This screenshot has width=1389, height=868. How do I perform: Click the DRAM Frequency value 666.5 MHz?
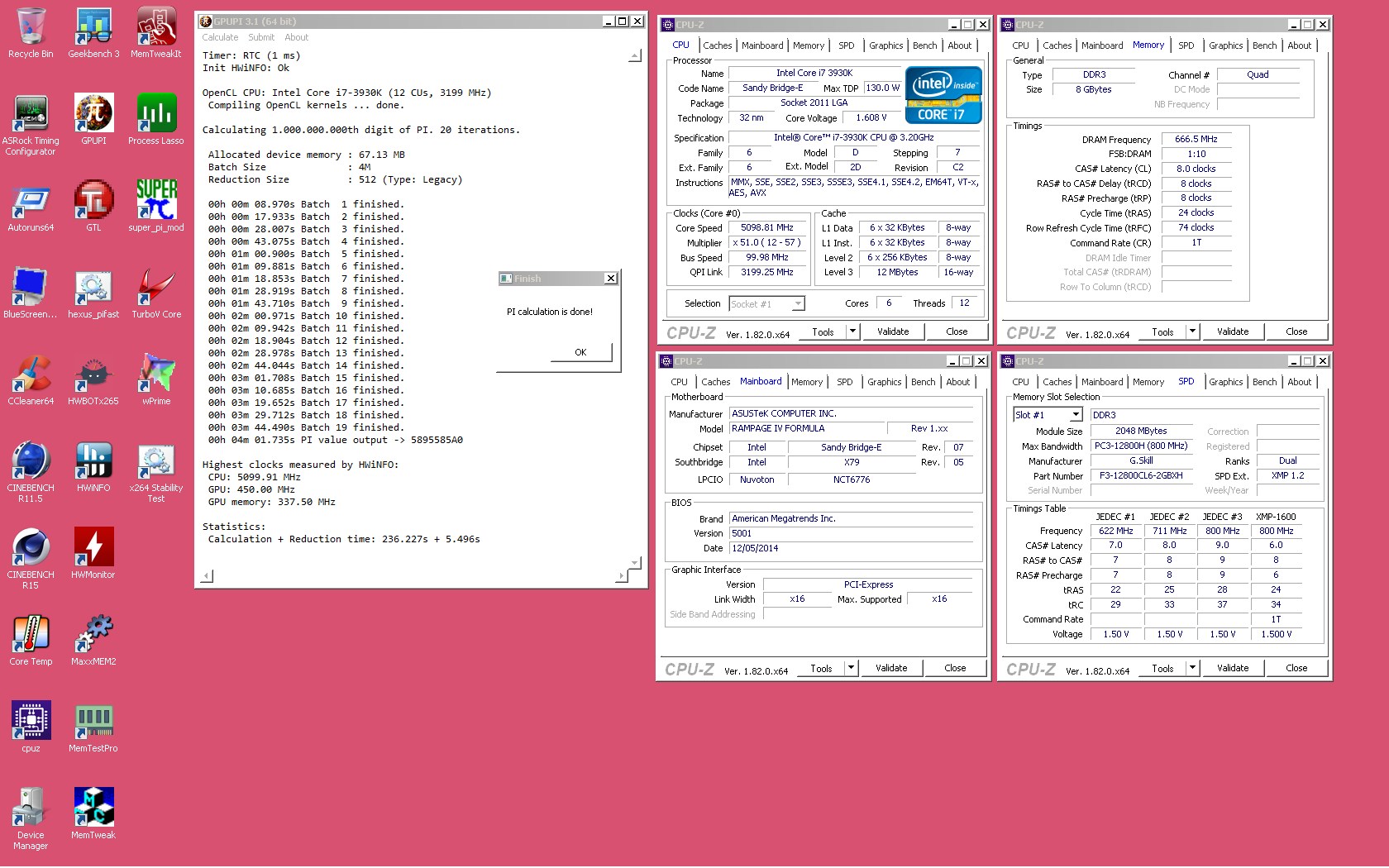(1196, 140)
